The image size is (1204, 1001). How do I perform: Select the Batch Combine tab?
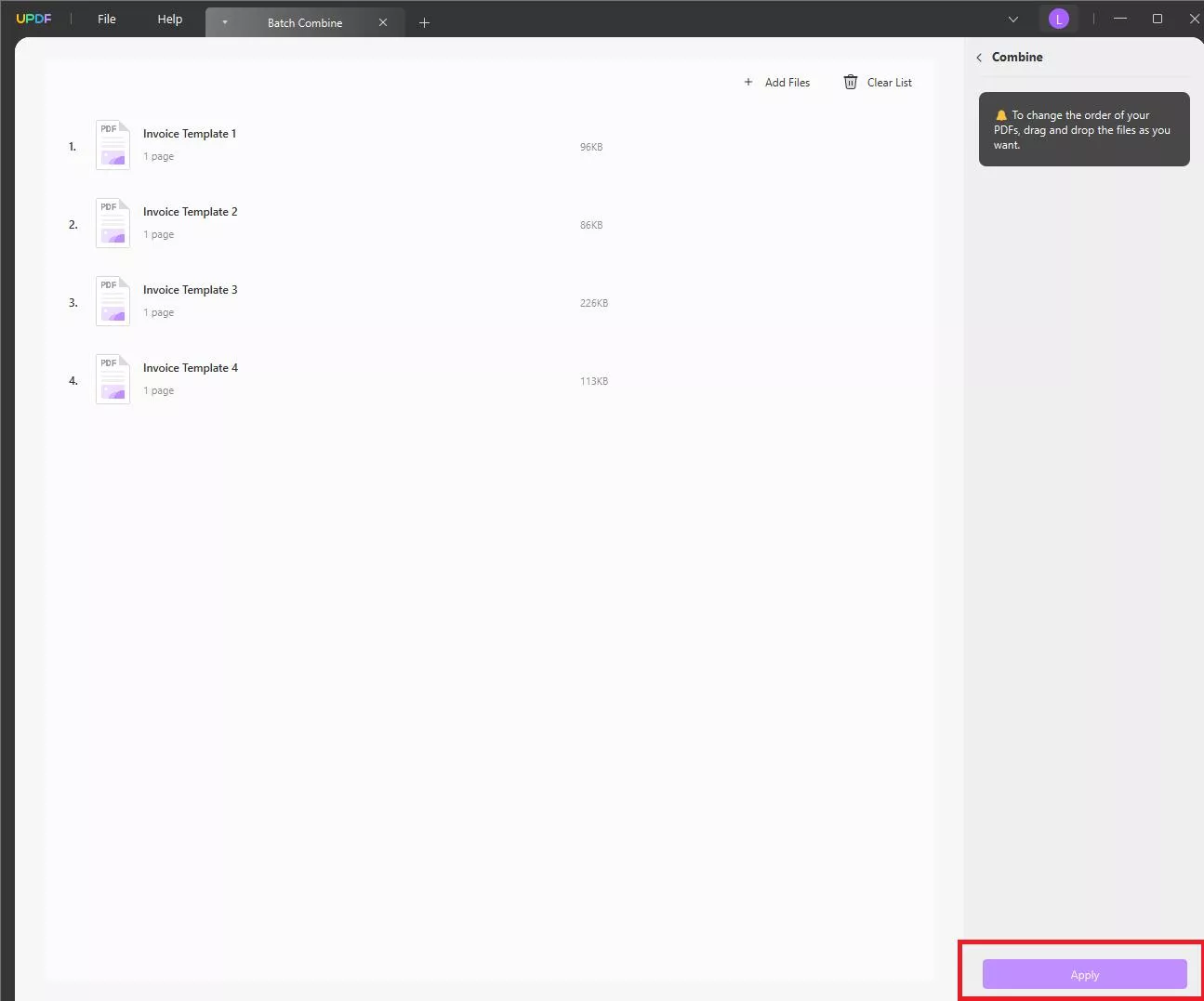click(305, 22)
